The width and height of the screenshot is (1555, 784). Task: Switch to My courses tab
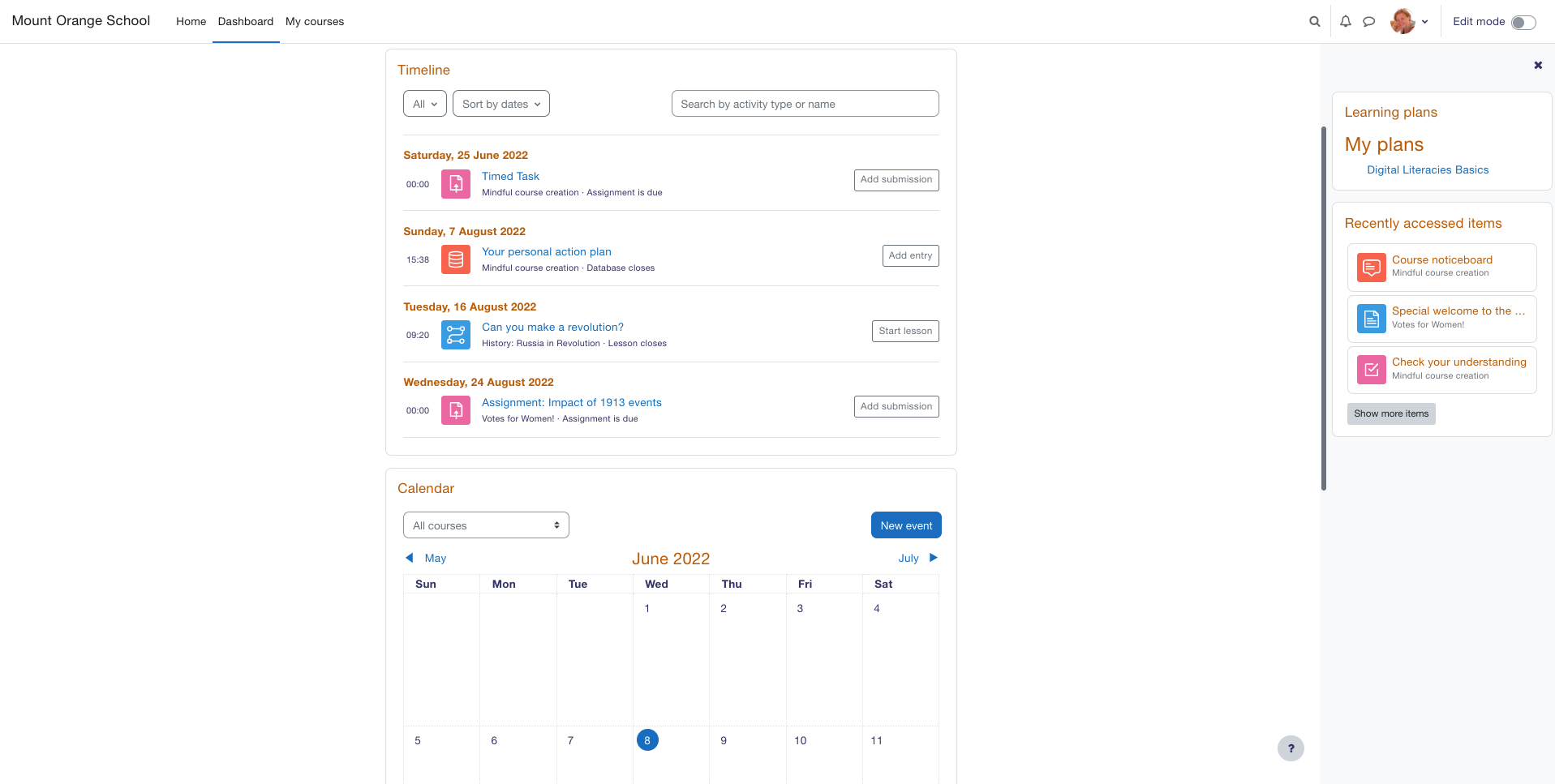click(315, 22)
